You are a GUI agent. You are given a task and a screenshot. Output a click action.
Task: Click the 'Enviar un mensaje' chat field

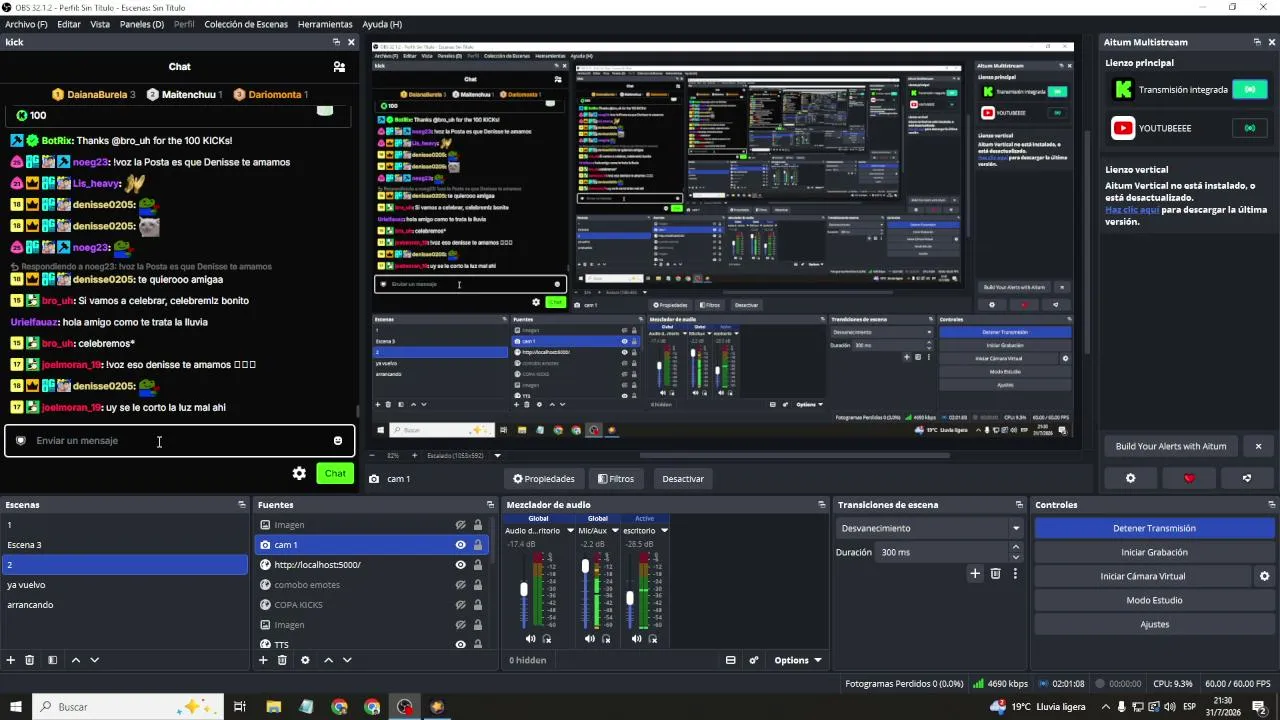pos(180,441)
